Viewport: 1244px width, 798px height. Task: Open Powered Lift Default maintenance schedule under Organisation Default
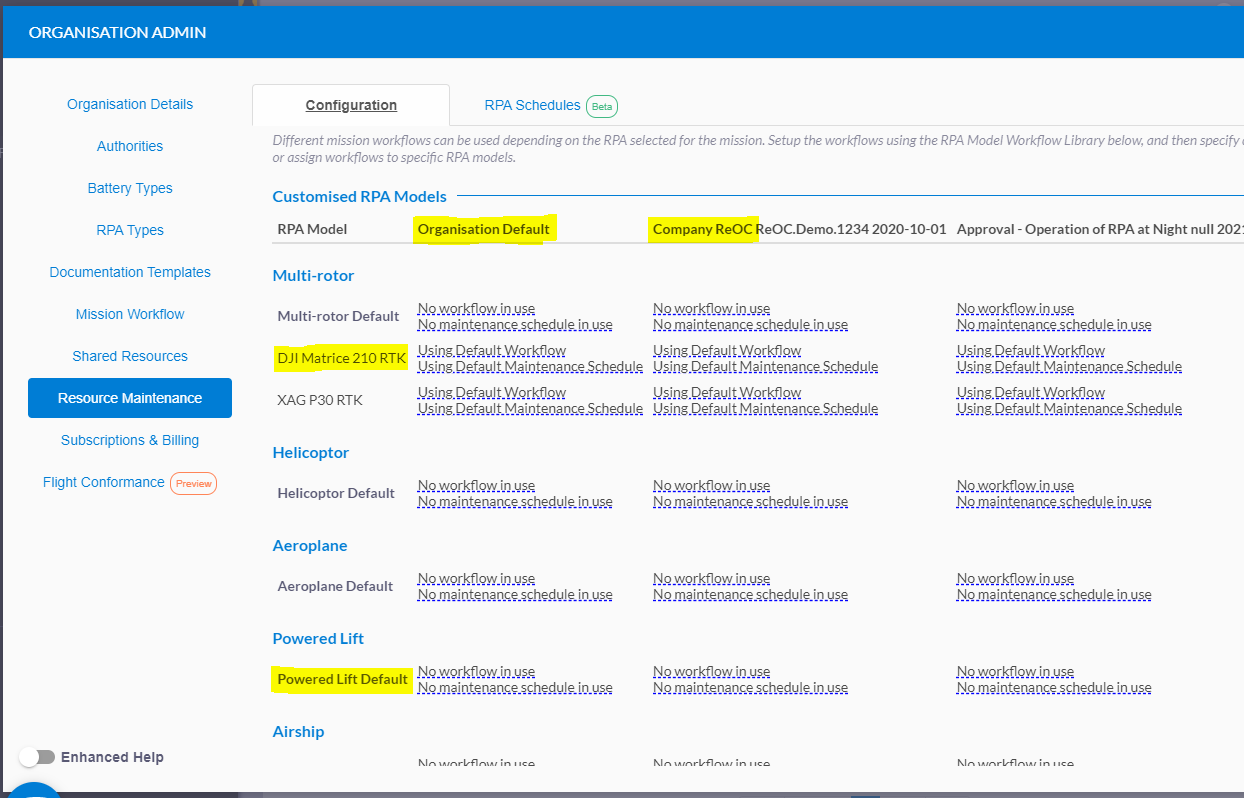515,687
